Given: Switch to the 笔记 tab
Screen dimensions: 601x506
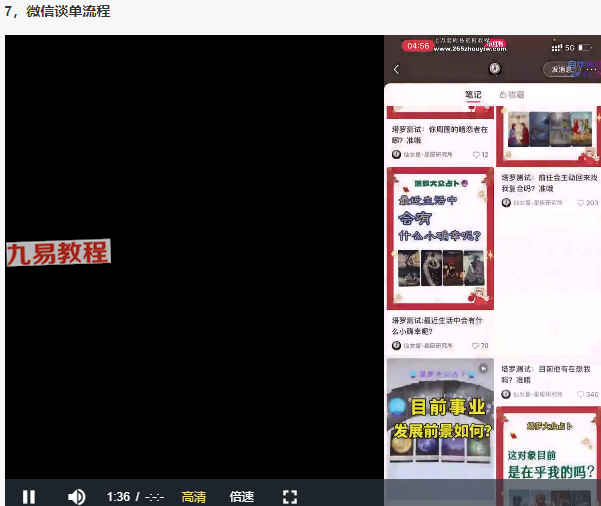Looking at the screenshot, I should coord(473,94).
